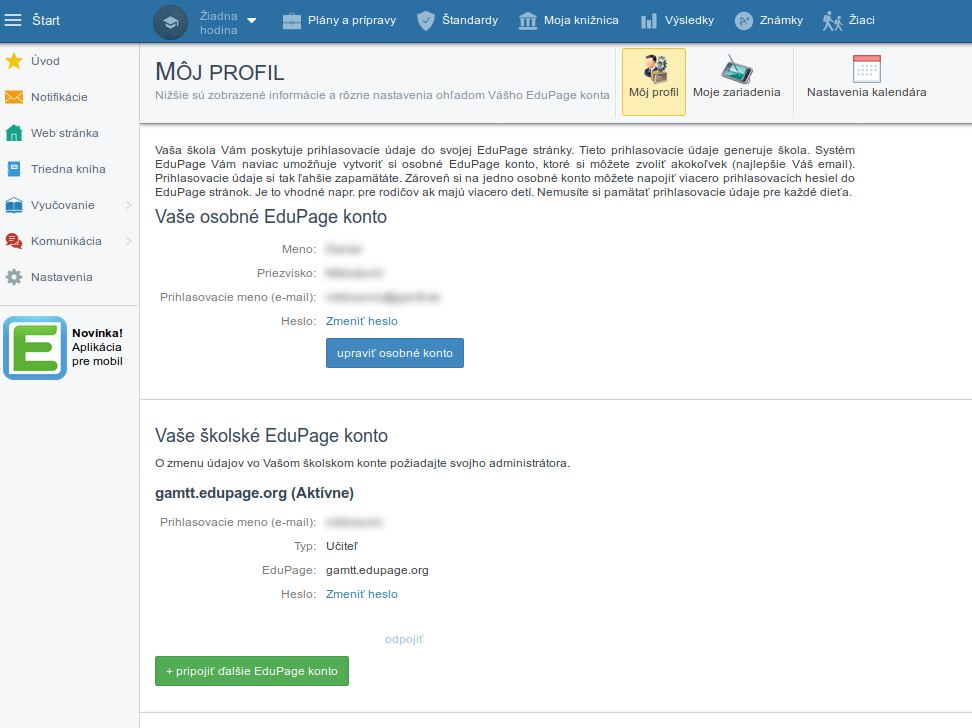The image size is (972, 728).
Task: Open Známky menu item
Action: (781, 20)
